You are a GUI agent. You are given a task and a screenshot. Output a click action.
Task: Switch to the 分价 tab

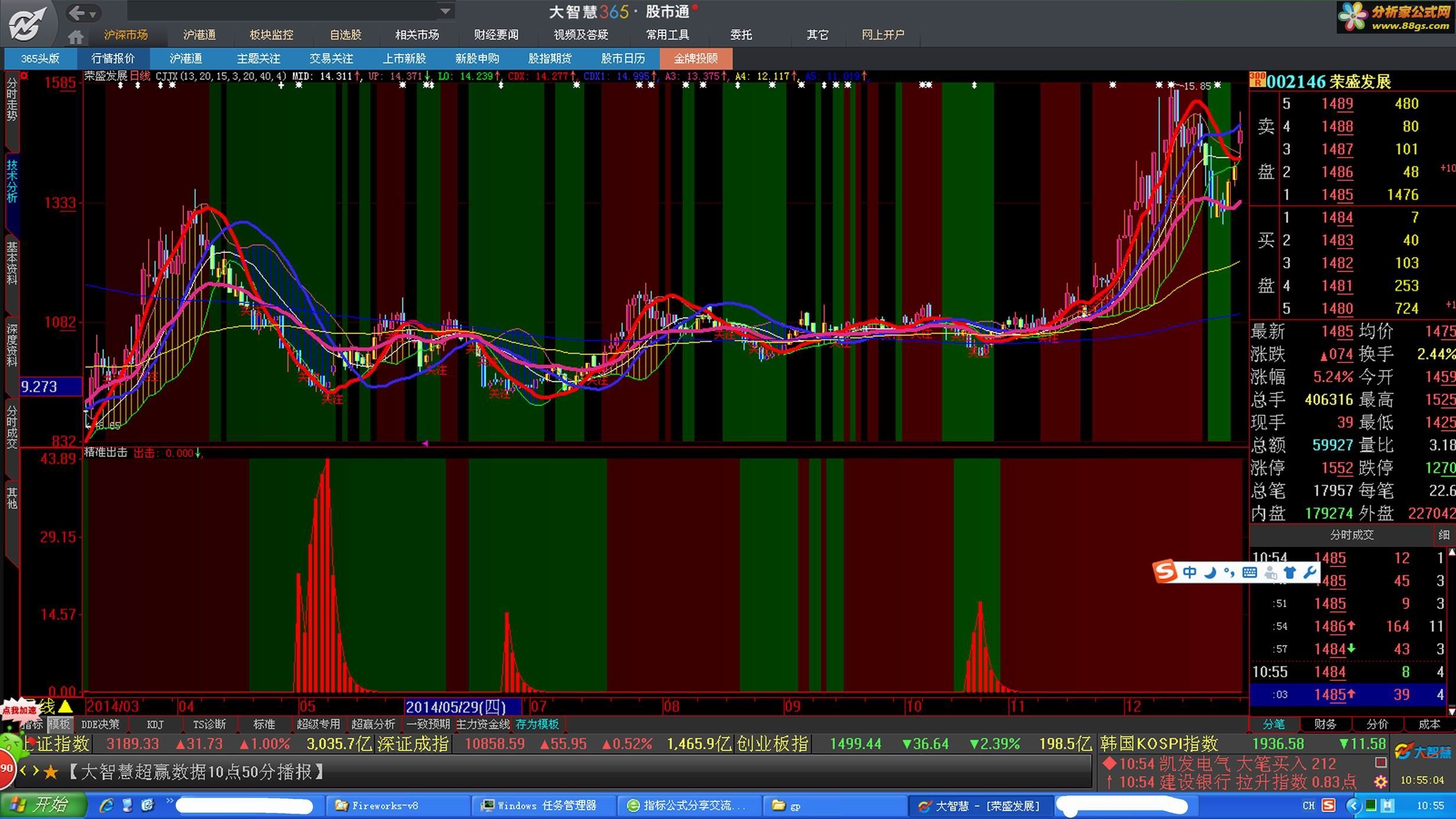[x=1378, y=724]
